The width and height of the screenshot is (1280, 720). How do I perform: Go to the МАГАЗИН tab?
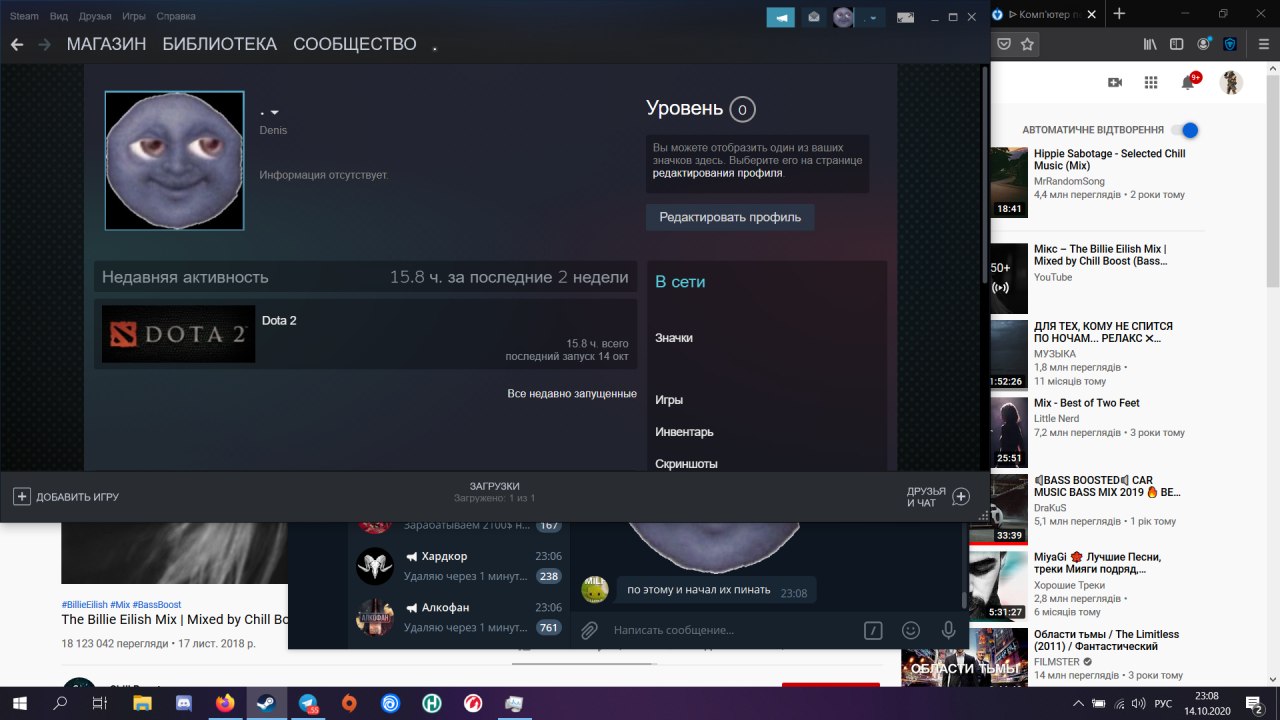pos(106,44)
